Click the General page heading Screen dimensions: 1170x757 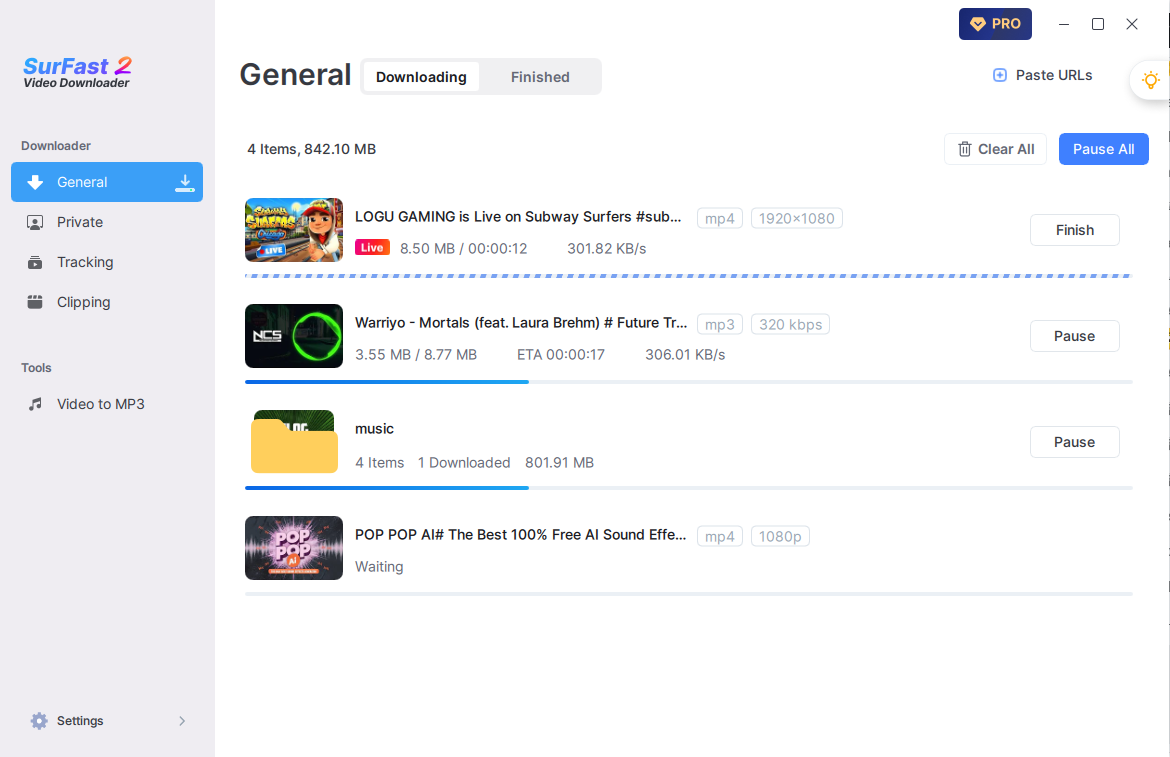tap(295, 75)
